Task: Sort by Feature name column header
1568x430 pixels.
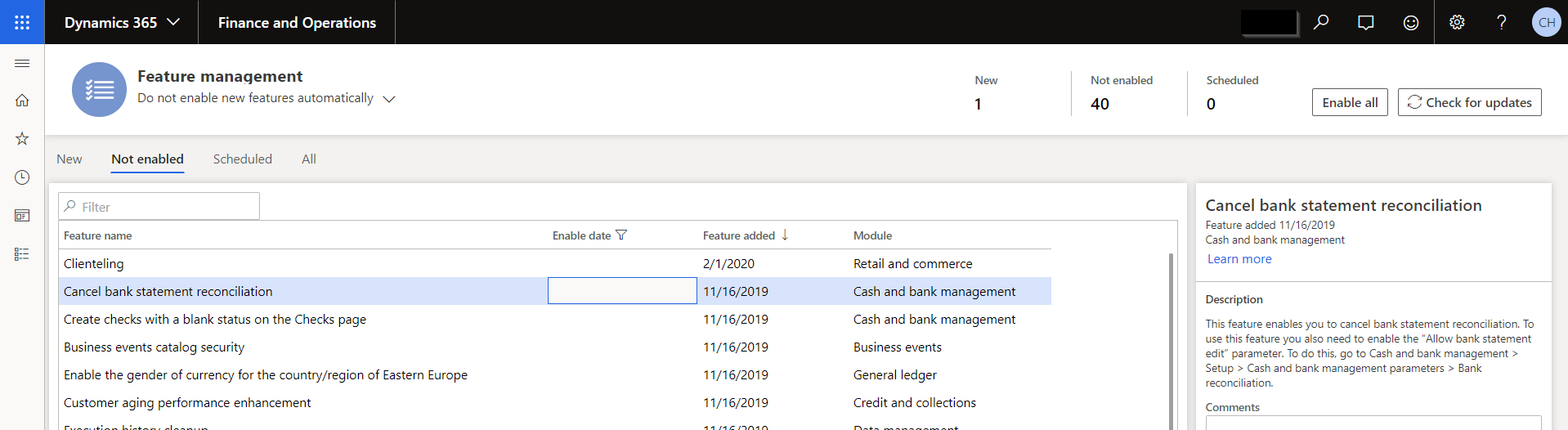Action: point(98,235)
